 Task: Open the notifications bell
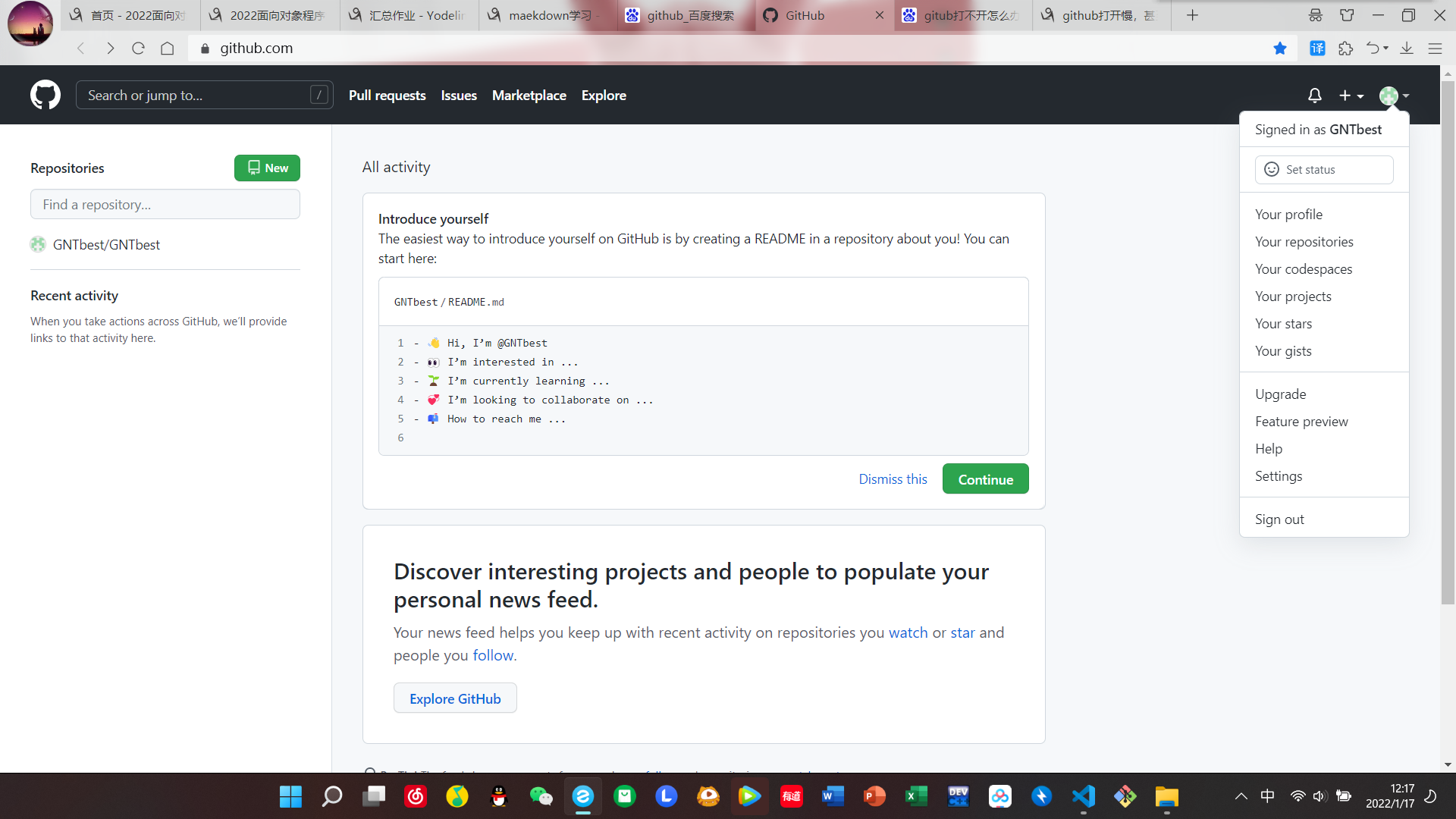(x=1314, y=96)
